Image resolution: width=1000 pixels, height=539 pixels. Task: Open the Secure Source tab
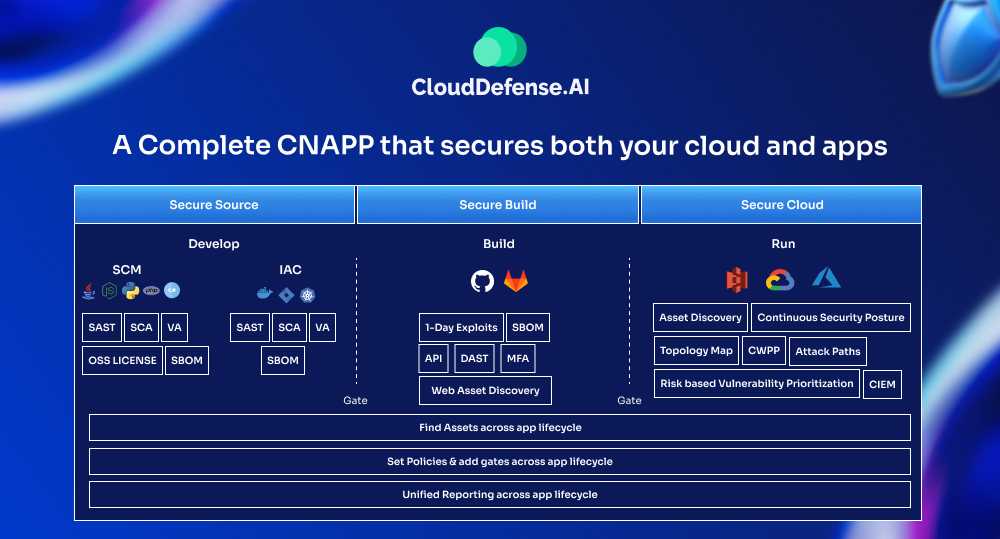[214, 205]
